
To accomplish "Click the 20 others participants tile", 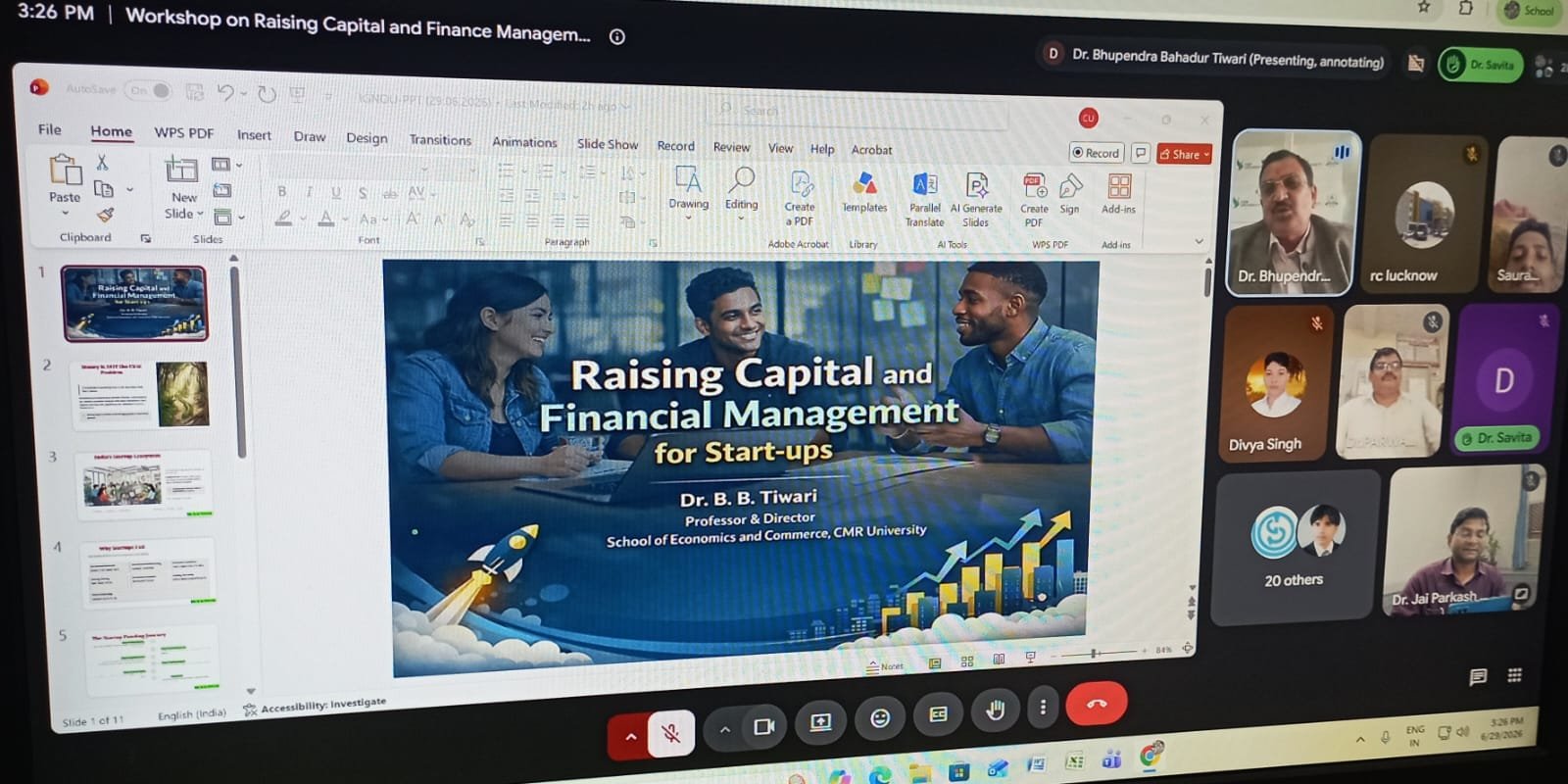I will tap(1295, 545).
